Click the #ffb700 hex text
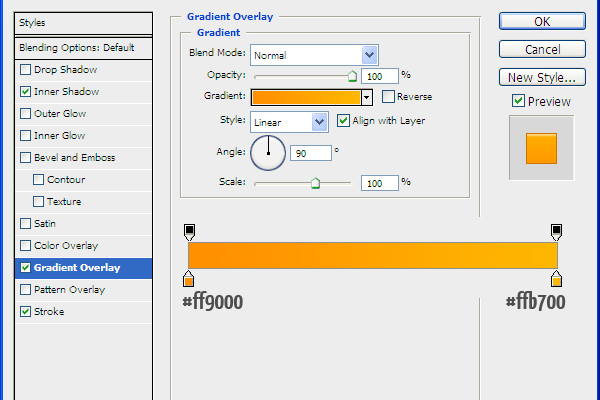The width and height of the screenshot is (600, 400). coord(535,302)
